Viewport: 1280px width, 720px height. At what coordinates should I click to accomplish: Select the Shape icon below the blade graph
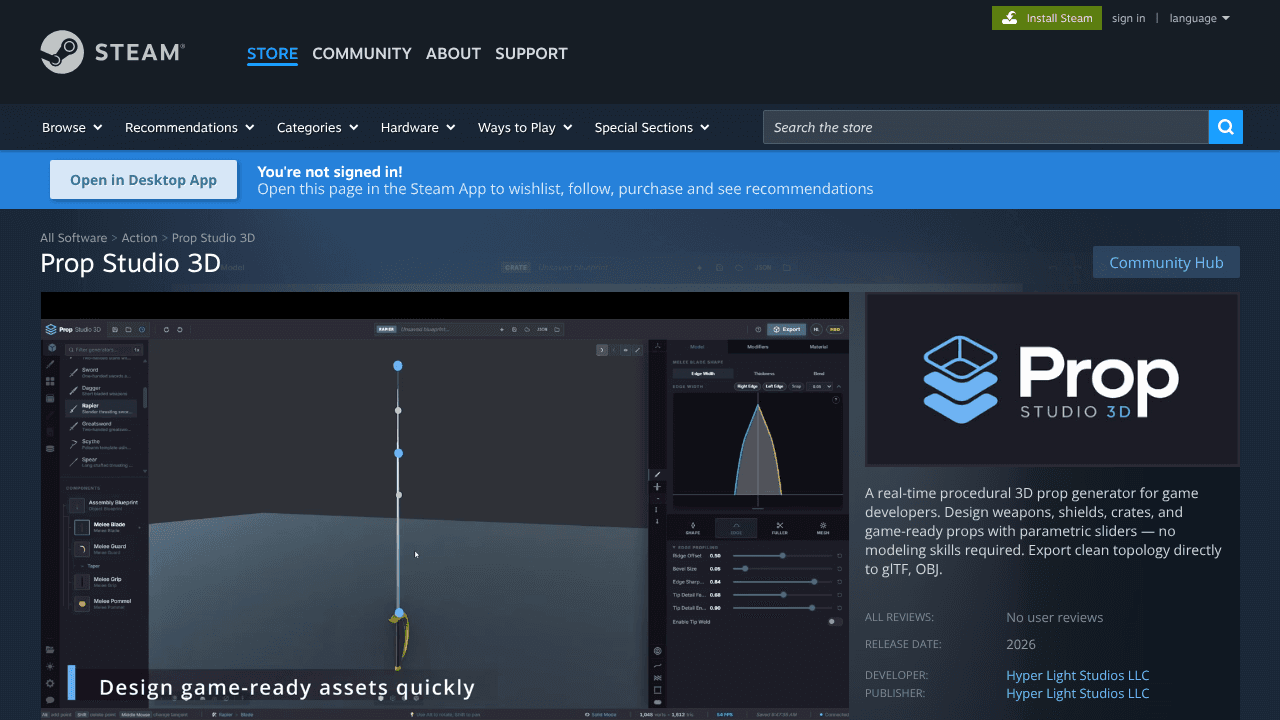[x=693, y=528]
